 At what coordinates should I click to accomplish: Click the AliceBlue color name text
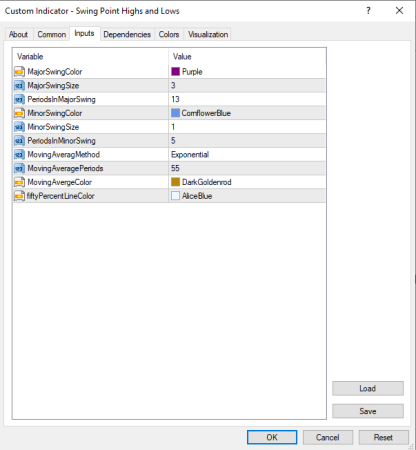pos(197,196)
